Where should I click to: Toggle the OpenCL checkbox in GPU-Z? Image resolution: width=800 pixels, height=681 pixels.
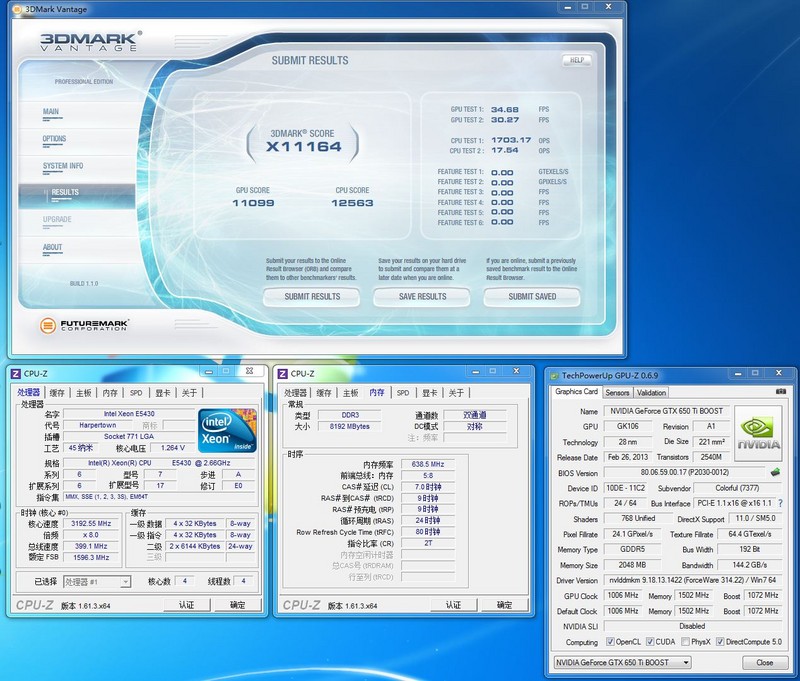pyautogui.click(x=610, y=642)
